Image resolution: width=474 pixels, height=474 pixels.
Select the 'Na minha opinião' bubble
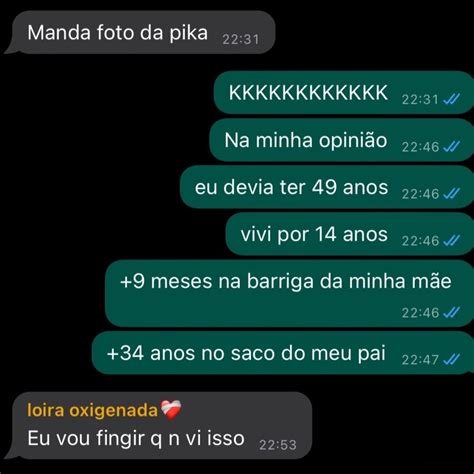[x=342, y=140]
